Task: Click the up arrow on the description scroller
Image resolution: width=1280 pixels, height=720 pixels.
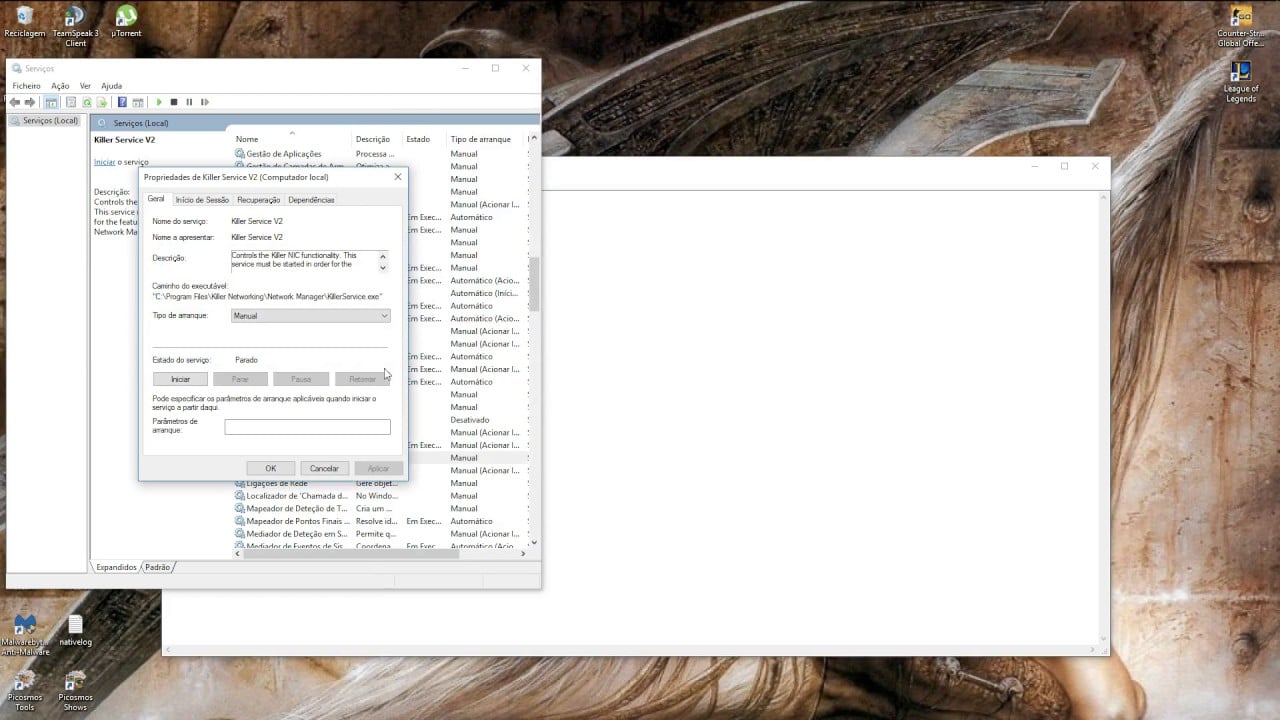Action: [382, 256]
